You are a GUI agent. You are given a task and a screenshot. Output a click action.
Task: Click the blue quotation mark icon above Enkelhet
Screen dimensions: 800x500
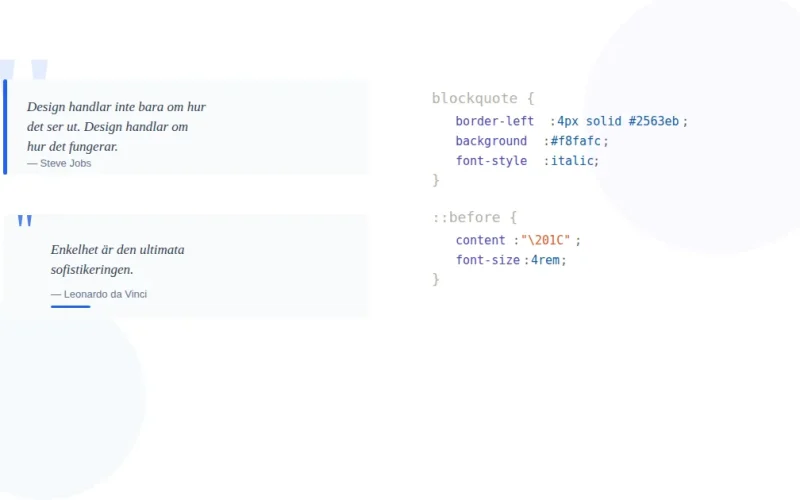pos(25,222)
